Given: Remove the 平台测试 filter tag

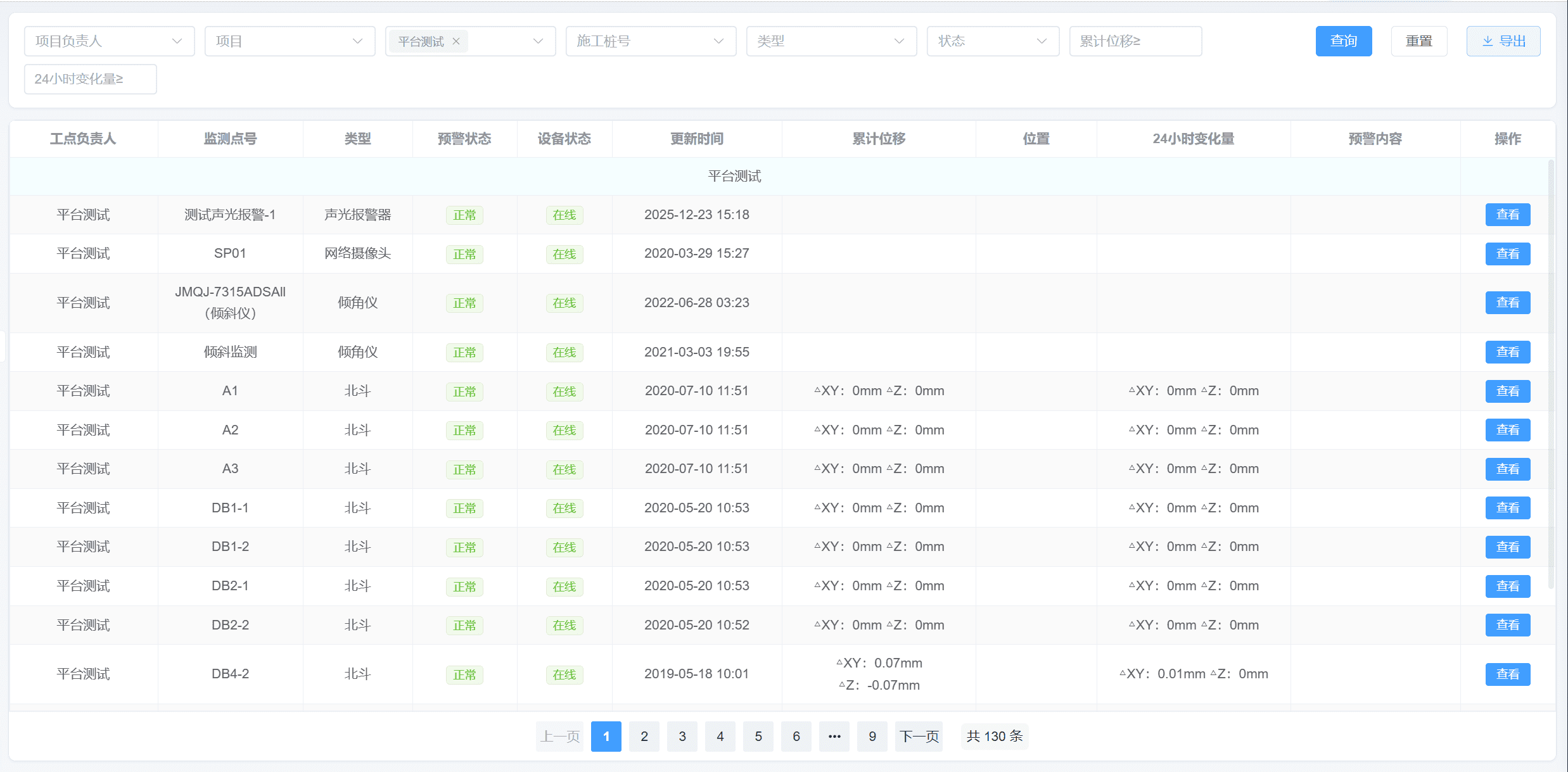Looking at the screenshot, I should 456,41.
